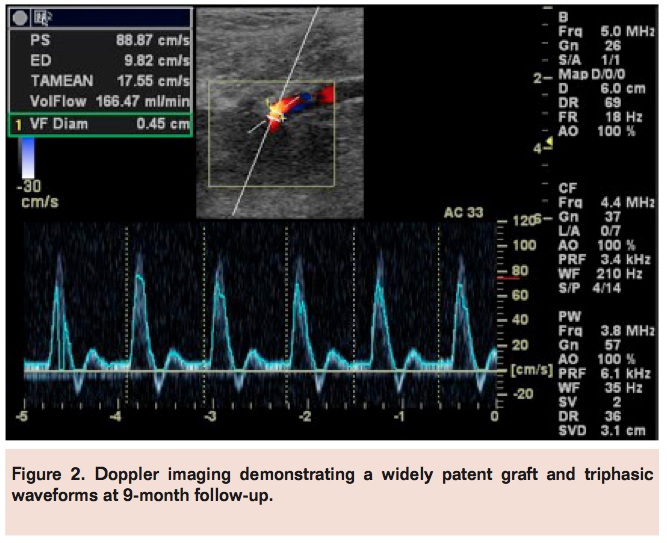
Task: Click the PS 88.87 cm/s measurement
Action: click(x=100, y=40)
